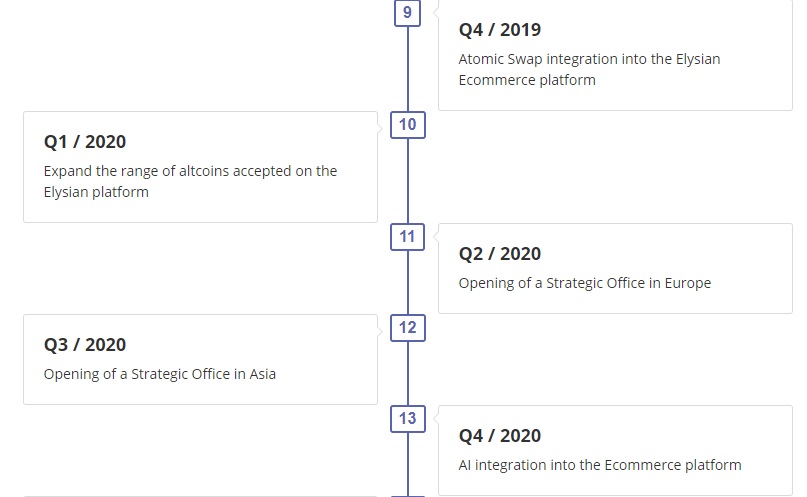
Task: Select the AI integration description text
Action: tap(600, 465)
